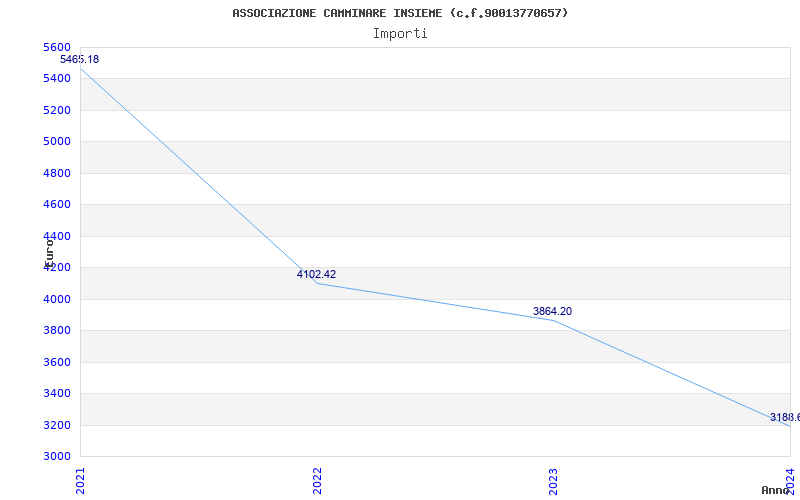
Task: Click the y-axis value 5600
Action: [57, 47]
